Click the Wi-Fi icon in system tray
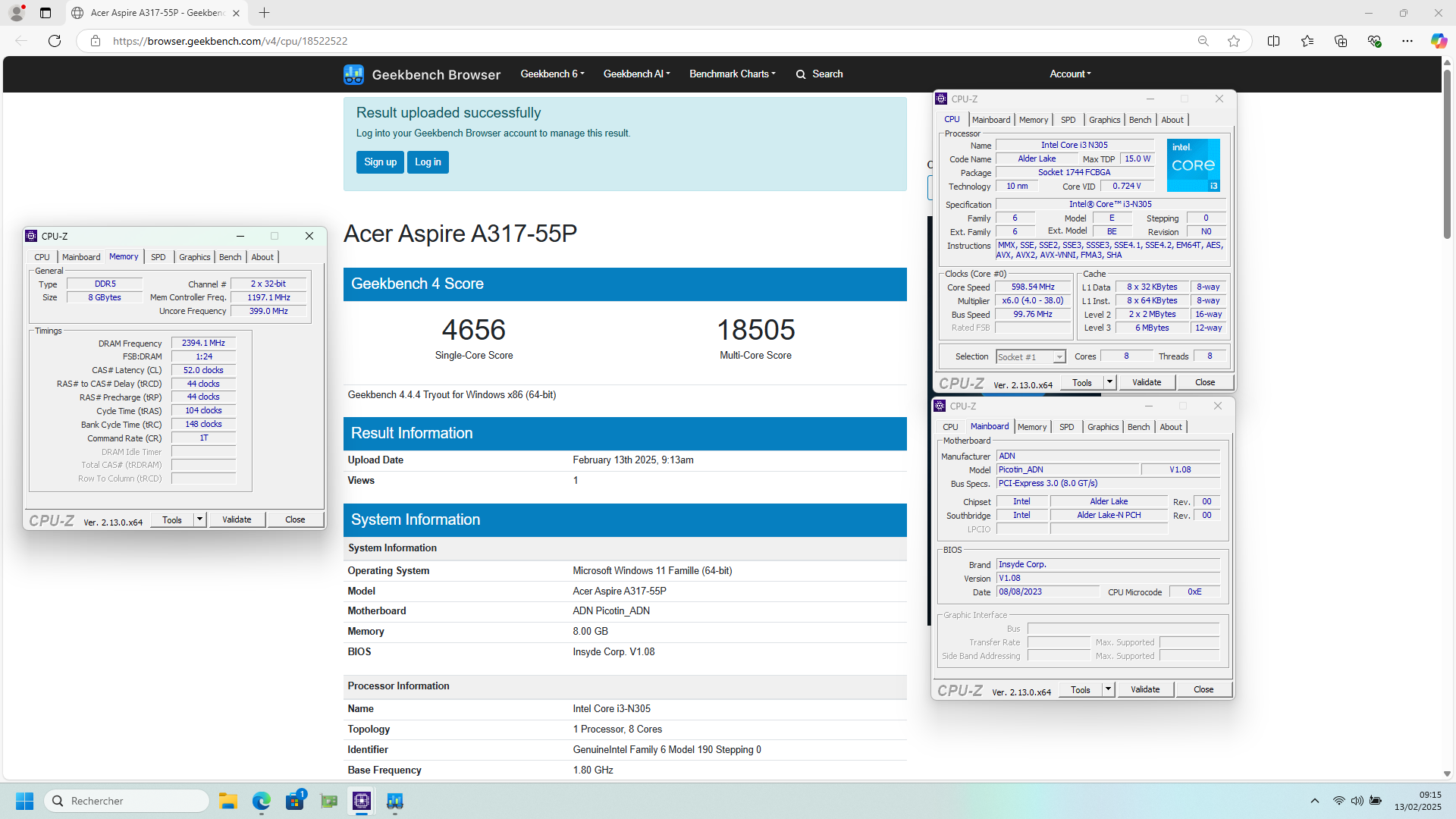The width and height of the screenshot is (1456, 819). pyautogui.click(x=1339, y=801)
